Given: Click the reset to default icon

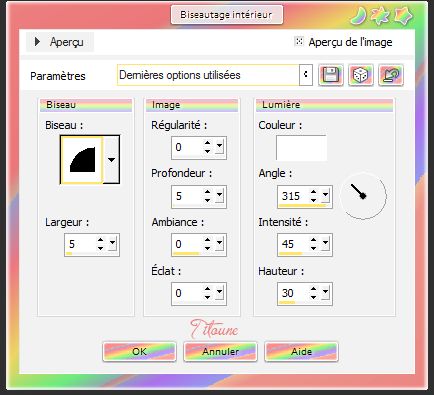Looking at the screenshot, I should [x=391, y=75].
